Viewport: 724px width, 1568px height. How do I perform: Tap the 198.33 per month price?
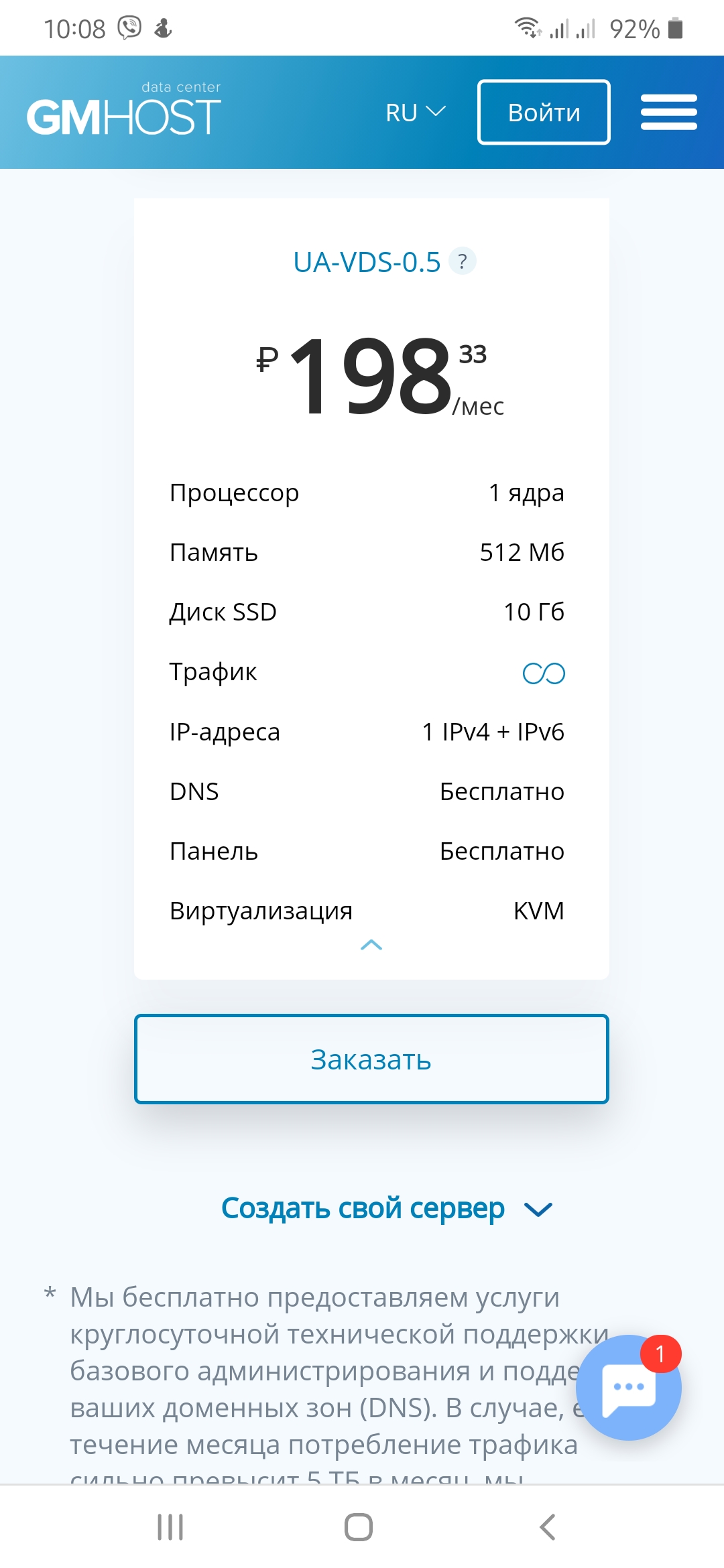pyautogui.click(x=379, y=377)
